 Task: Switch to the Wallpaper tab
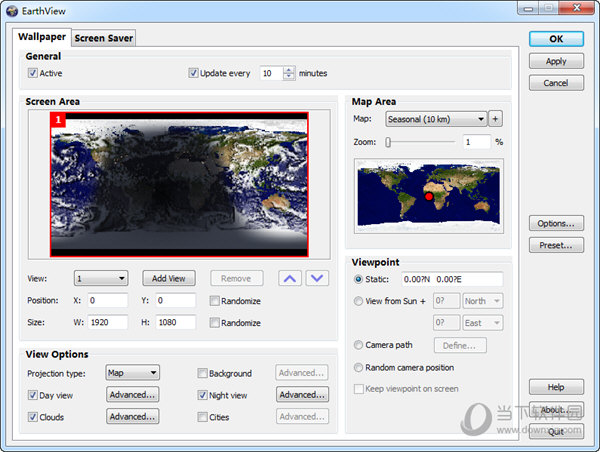tap(42, 37)
